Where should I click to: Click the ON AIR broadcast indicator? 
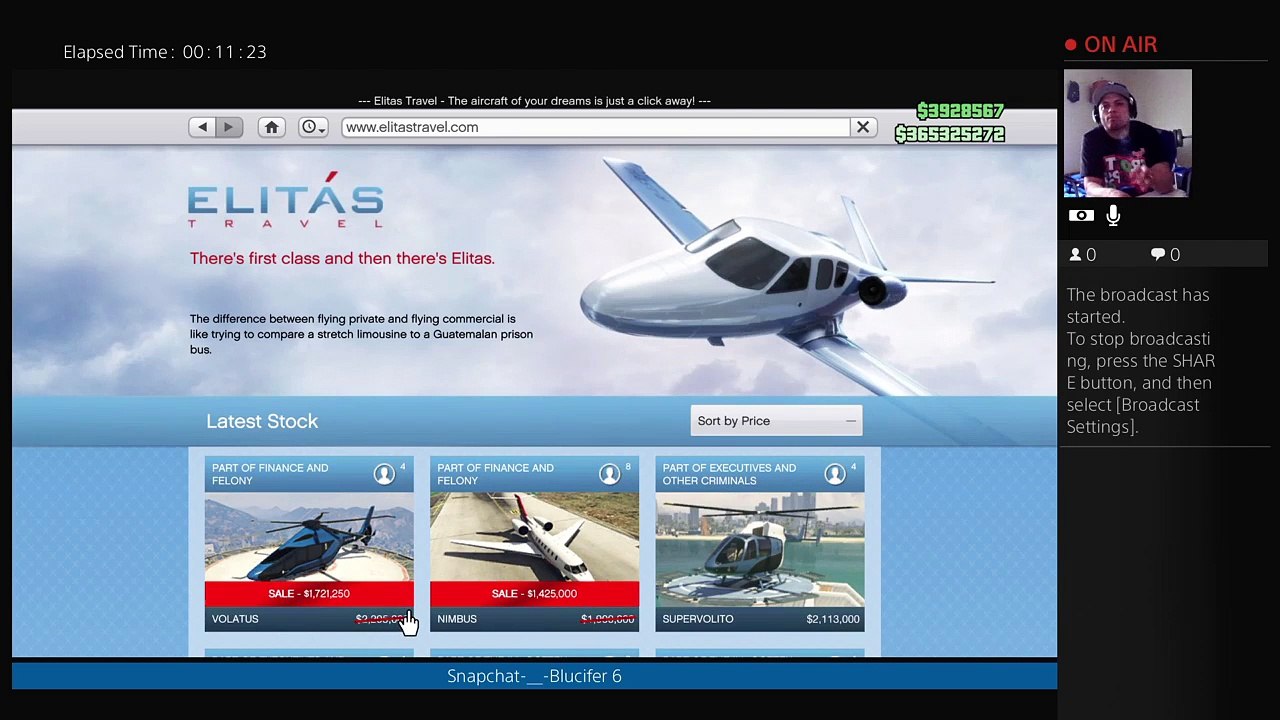click(1111, 45)
